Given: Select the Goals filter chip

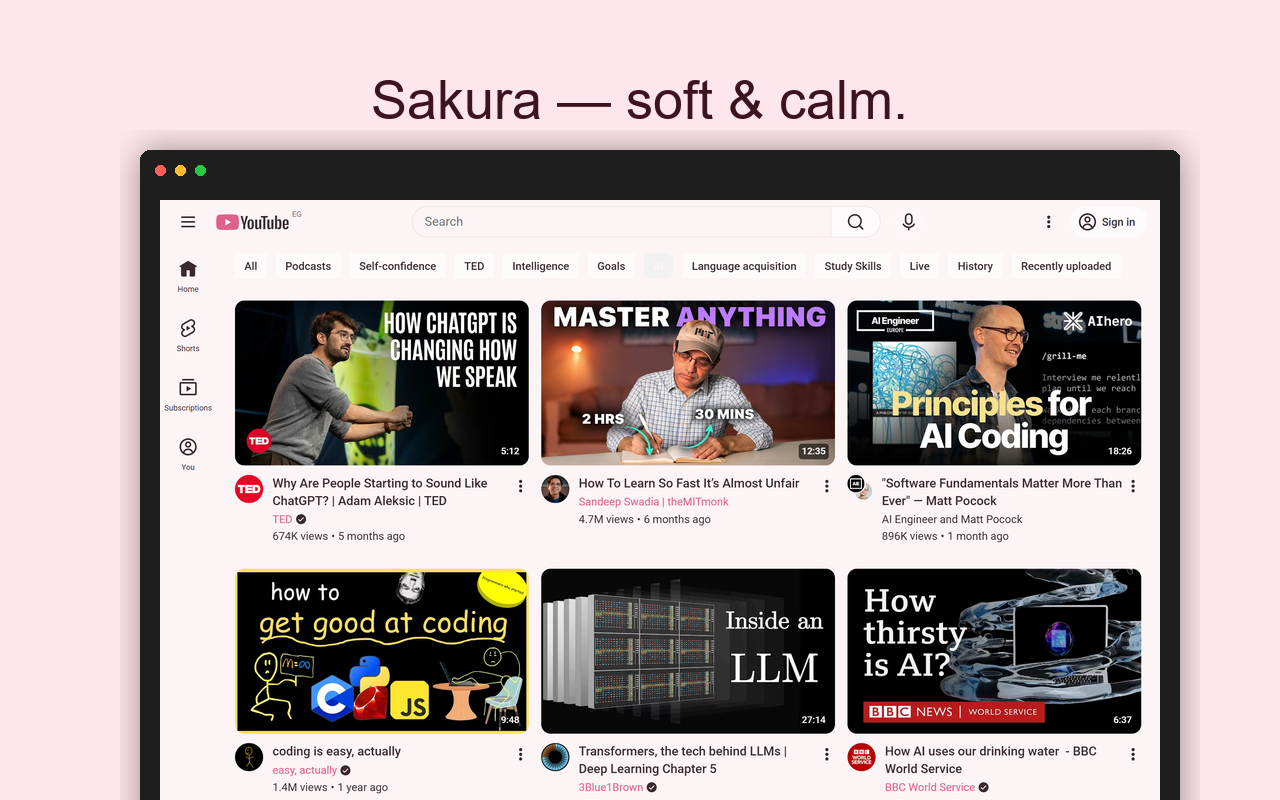Looking at the screenshot, I should pos(611,266).
